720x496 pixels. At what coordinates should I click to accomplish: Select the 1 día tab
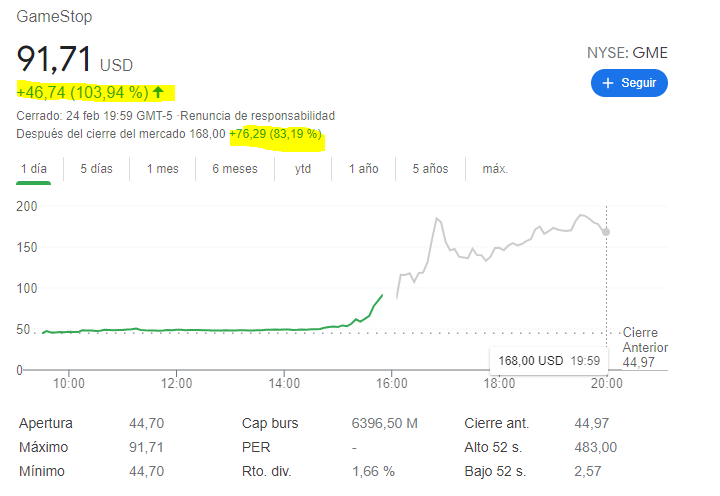coord(34,169)
